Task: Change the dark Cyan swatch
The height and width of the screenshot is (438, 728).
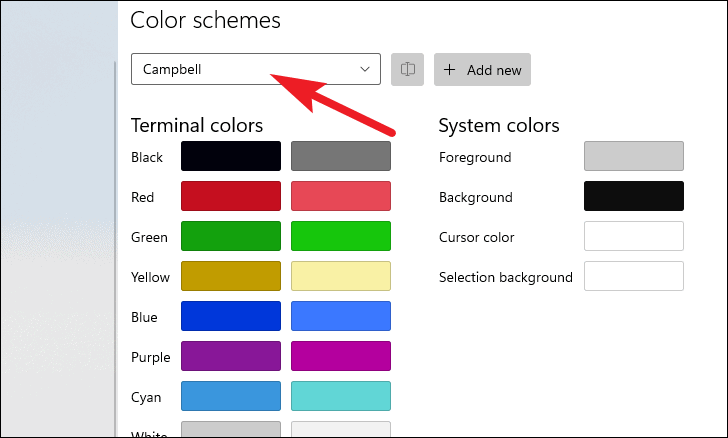Action: point(231,396)
